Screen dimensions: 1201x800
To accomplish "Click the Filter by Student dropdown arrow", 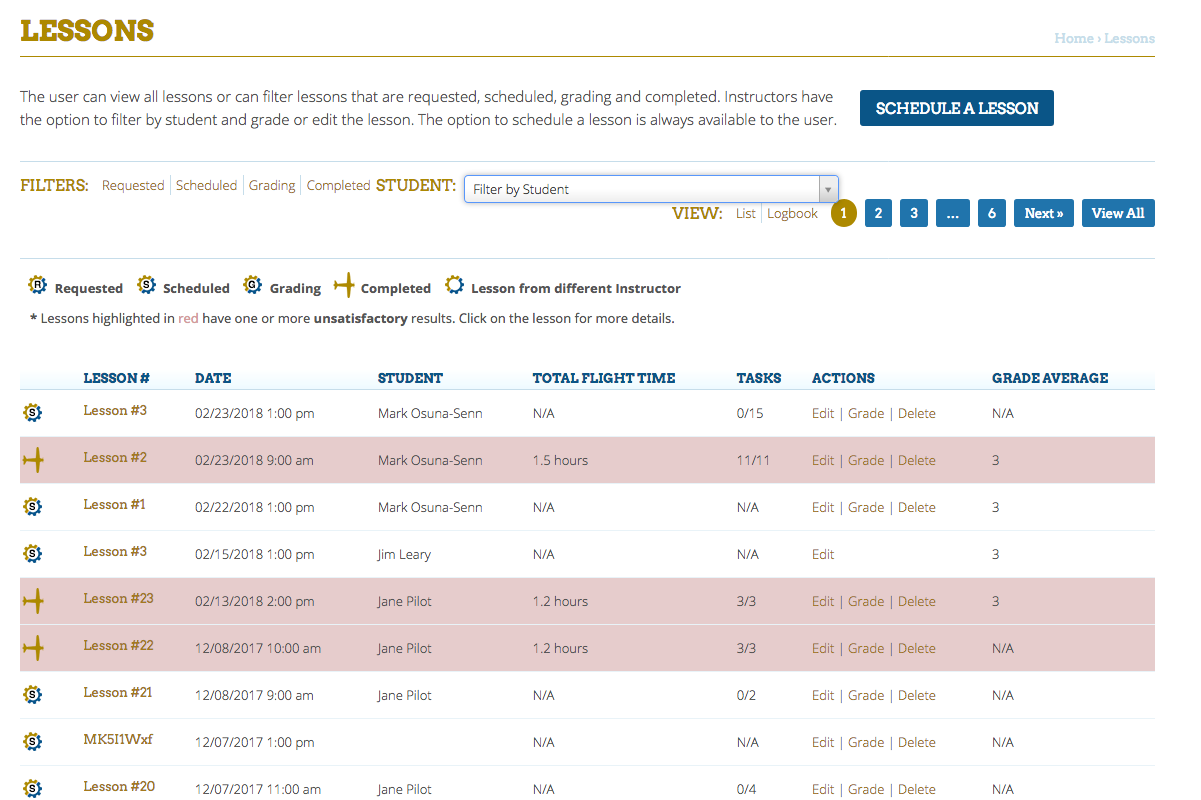I will (x=827, y=189).
